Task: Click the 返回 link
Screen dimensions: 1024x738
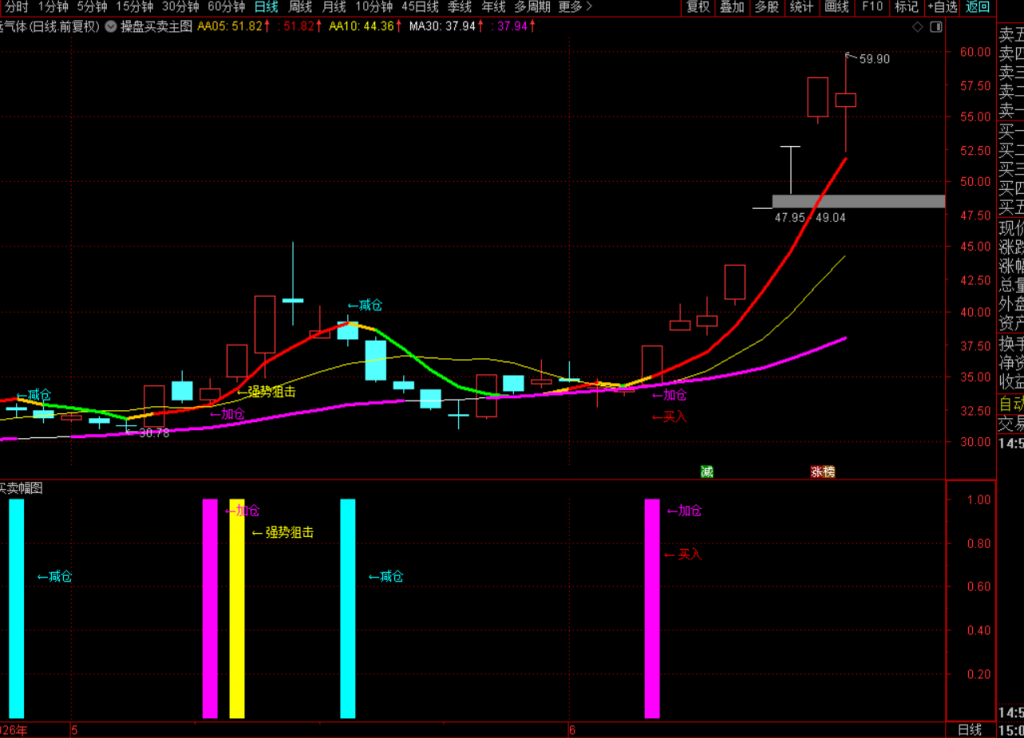Action: (978, 7)
